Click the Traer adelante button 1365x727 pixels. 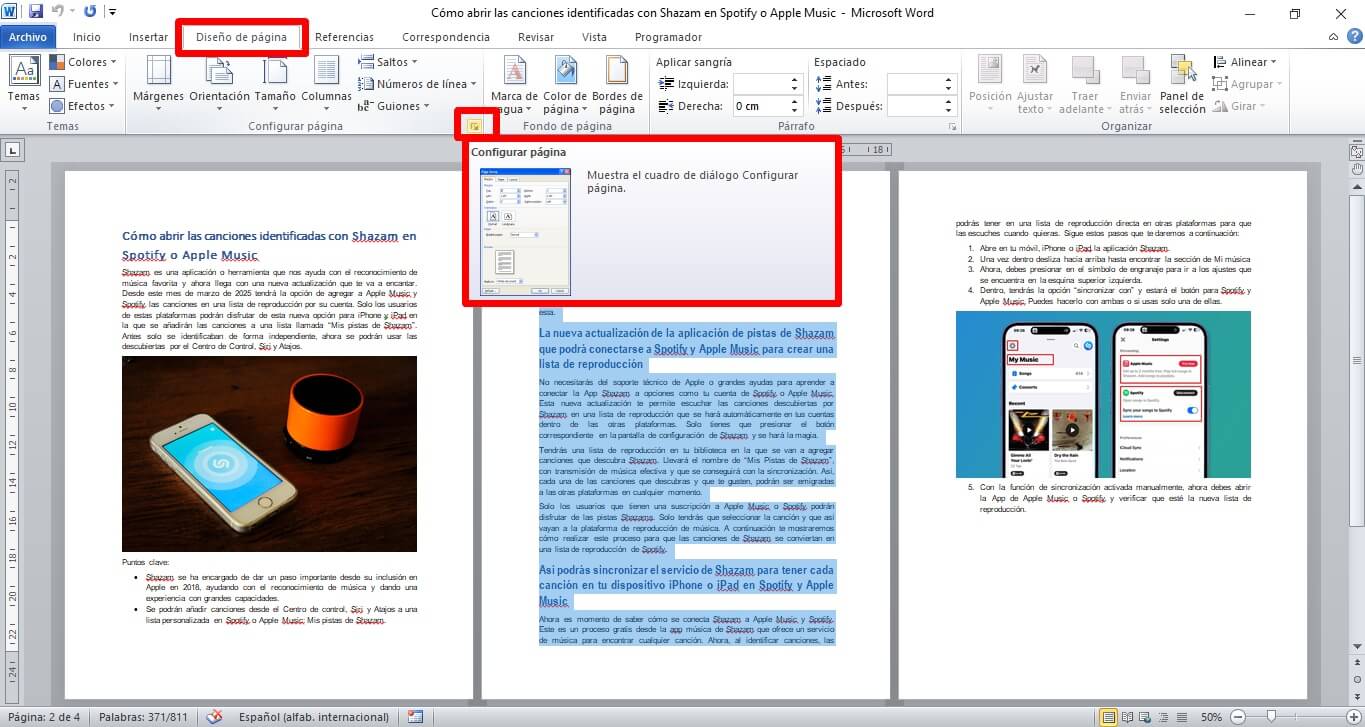[1084, 85]
